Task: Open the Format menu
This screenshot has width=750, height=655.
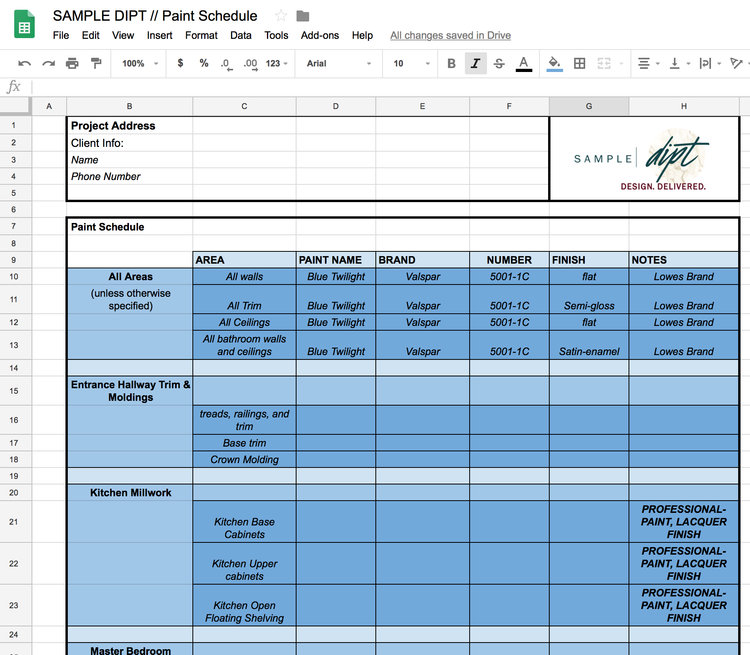Action: [x=201, y=35]
